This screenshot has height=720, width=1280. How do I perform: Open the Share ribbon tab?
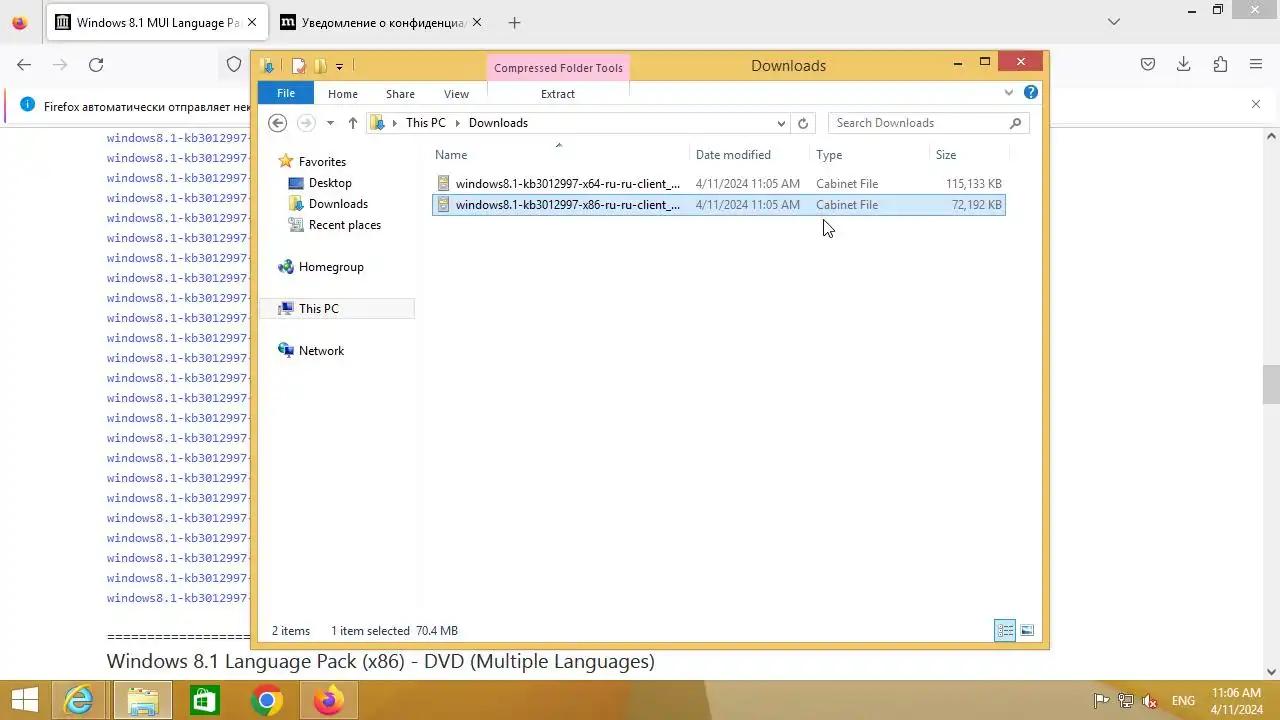pos(400,93)
